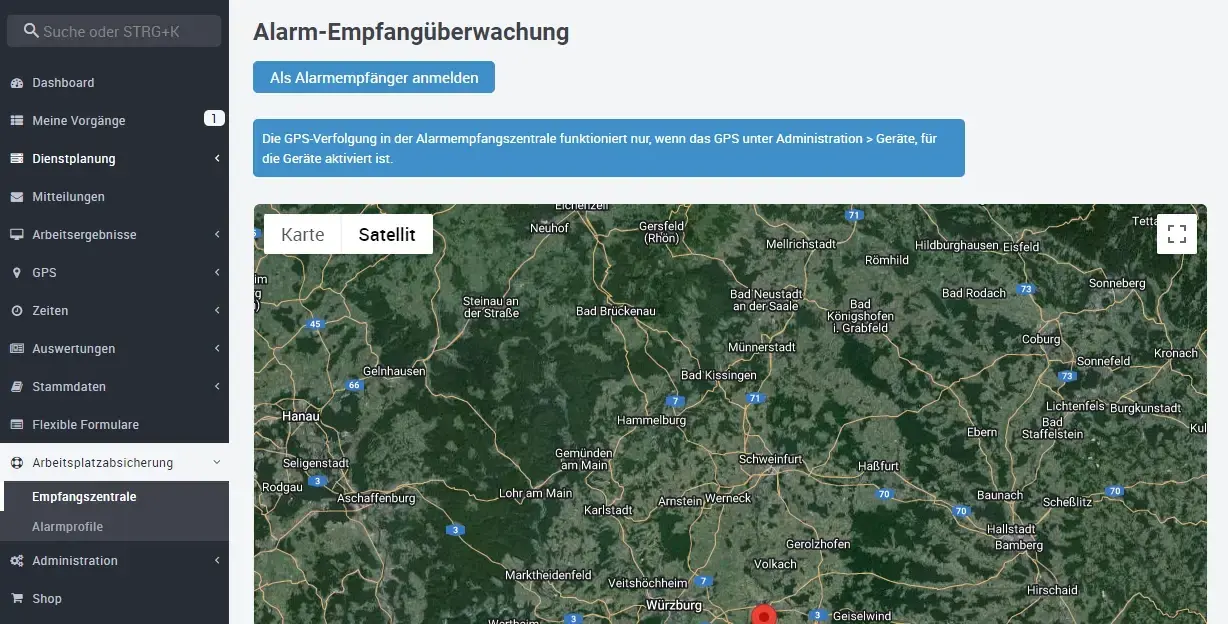Switch to the Karte map tab
Screen dimensions: 1228x624
(304, 234)
